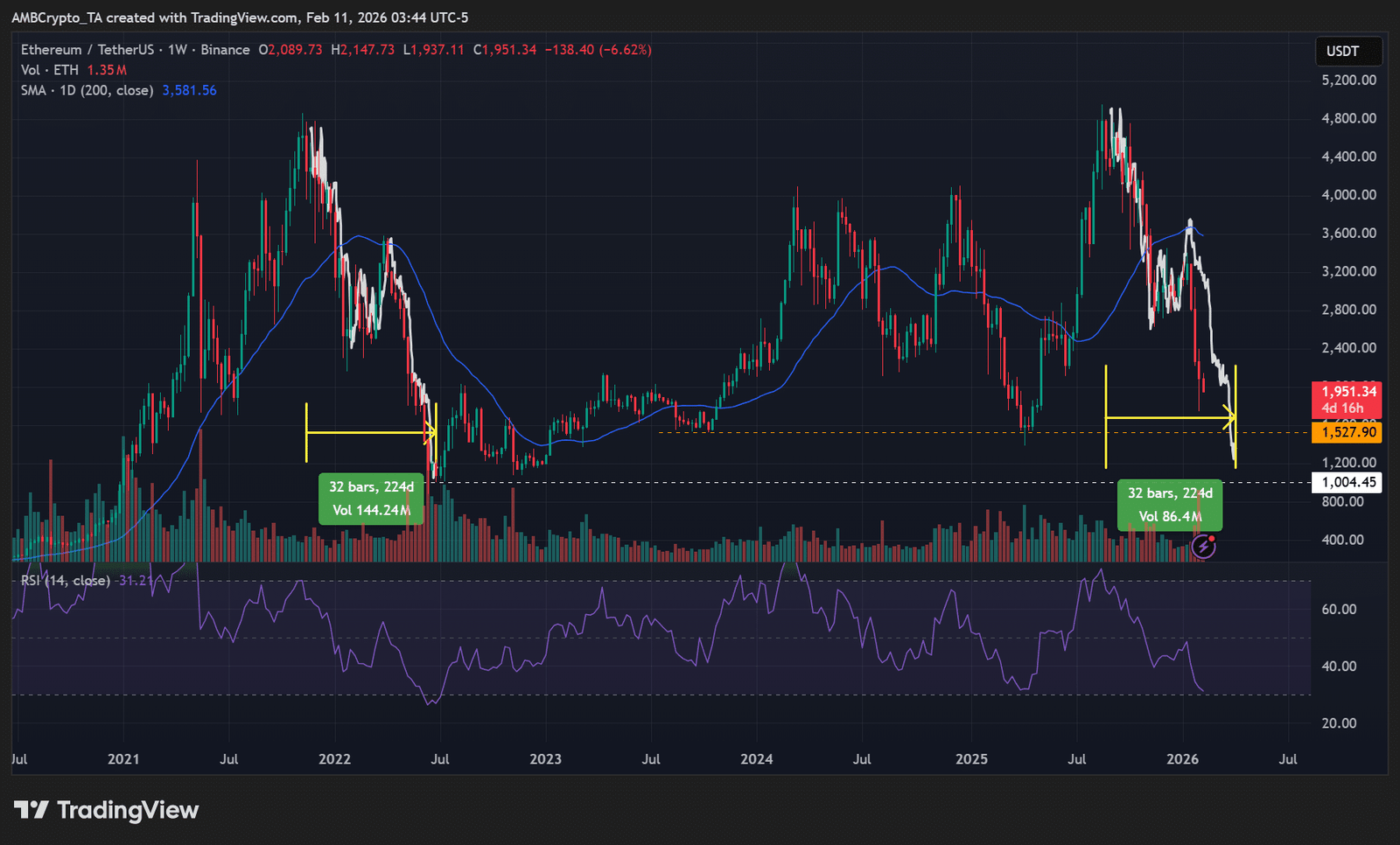Screen dimensions: 1400x845
Task: Click the red 1,951.34 current price label
Action: click(x=1347, y=392)
